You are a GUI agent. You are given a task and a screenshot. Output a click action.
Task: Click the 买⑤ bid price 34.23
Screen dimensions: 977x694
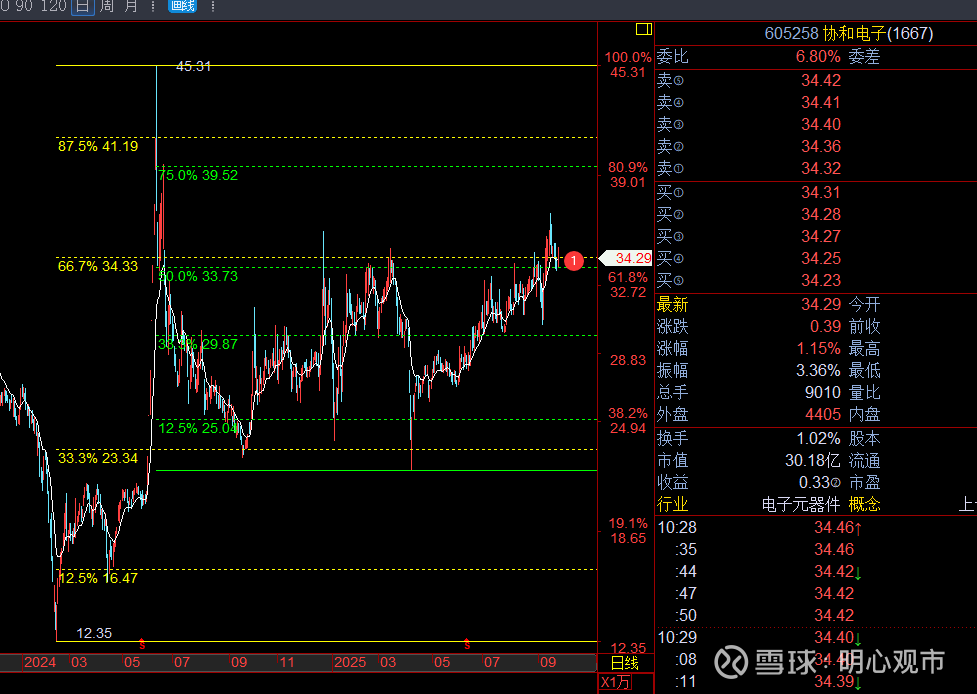pos(821,280)
